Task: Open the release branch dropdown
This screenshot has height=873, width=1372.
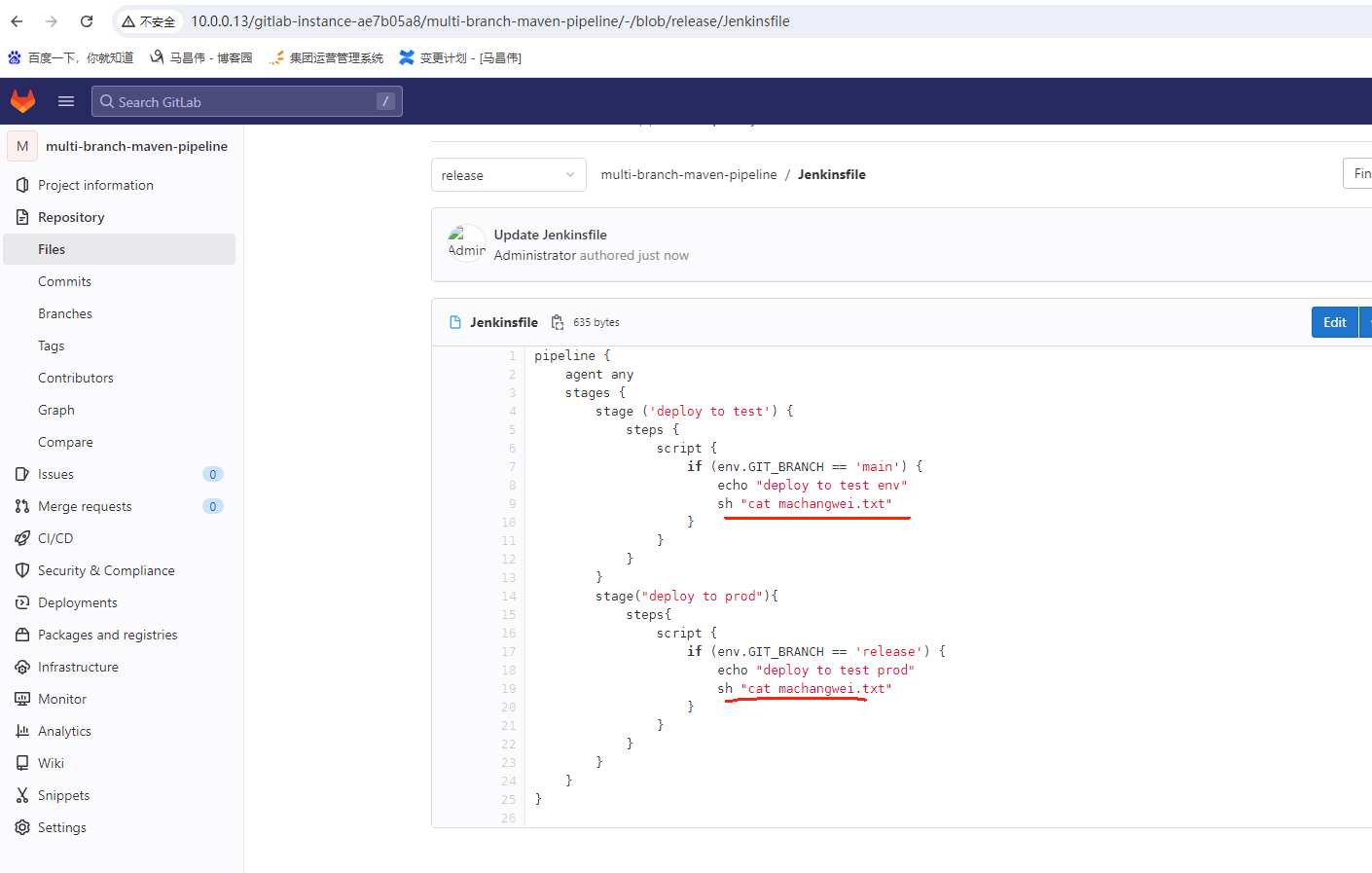Action: tap(508, 175)
